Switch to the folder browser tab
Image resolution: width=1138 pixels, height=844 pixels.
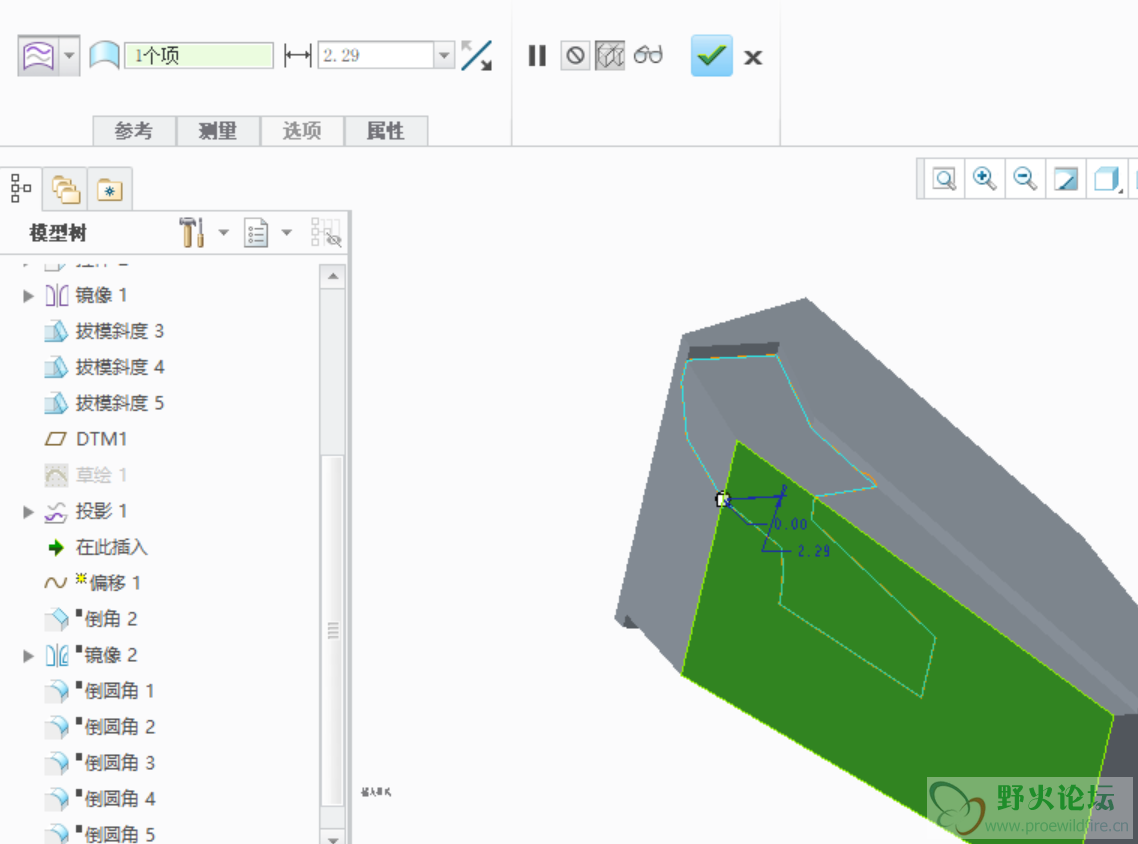[x=65, y=189]
